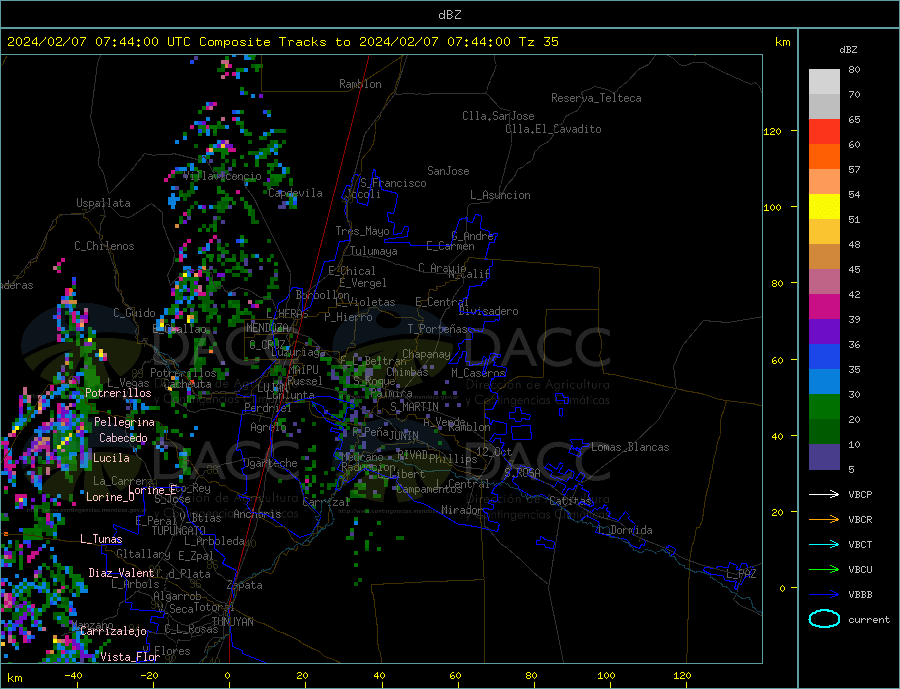Viewport: 900px width, 689px height.
Task: Click the Zapata label
Action: click(x=245, y=585)
